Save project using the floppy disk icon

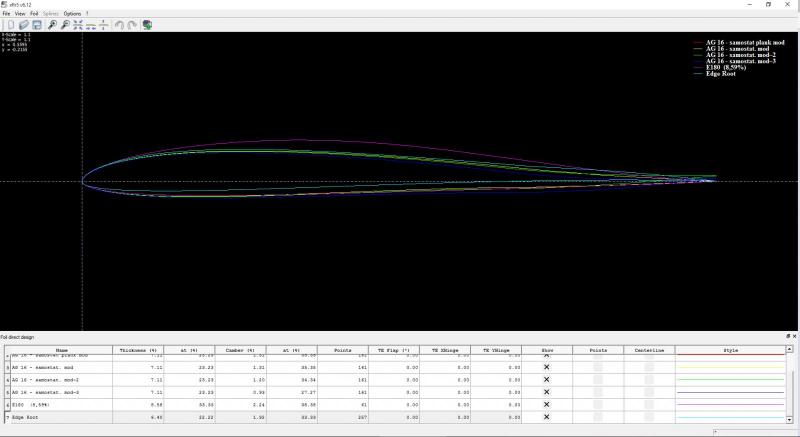coord(37,24)
